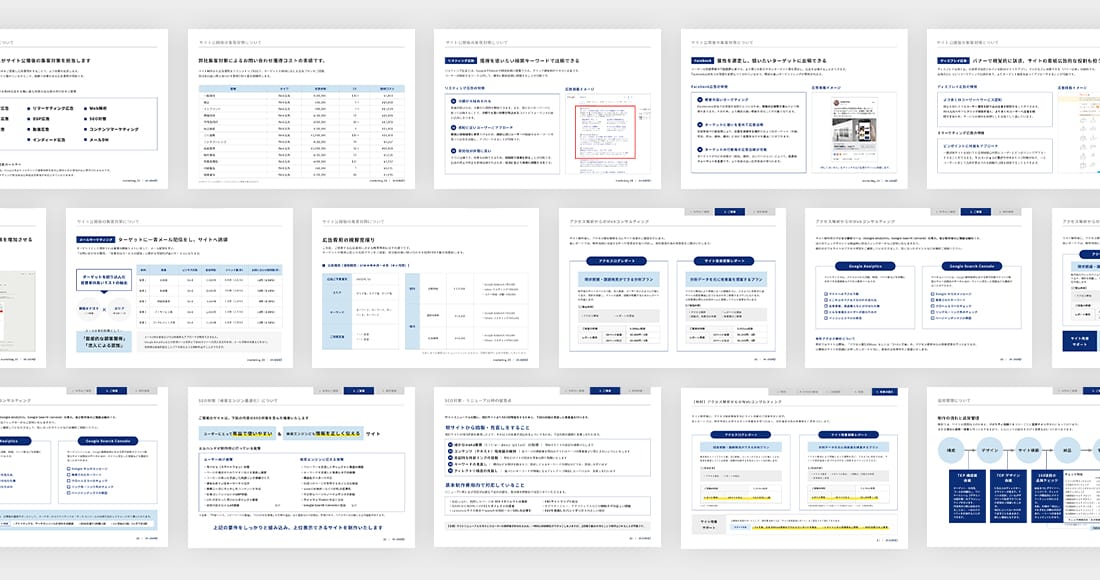Click the メールDM bullet text
The width and height of the screenshot is (1100, 580).
point(98,140)
